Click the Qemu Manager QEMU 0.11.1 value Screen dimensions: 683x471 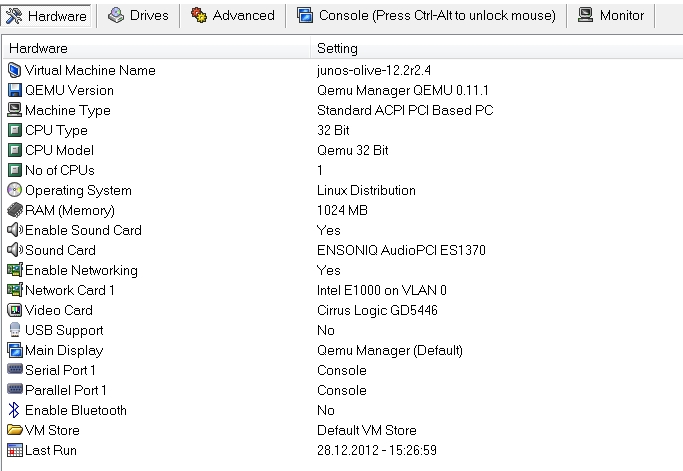[403, 91]
